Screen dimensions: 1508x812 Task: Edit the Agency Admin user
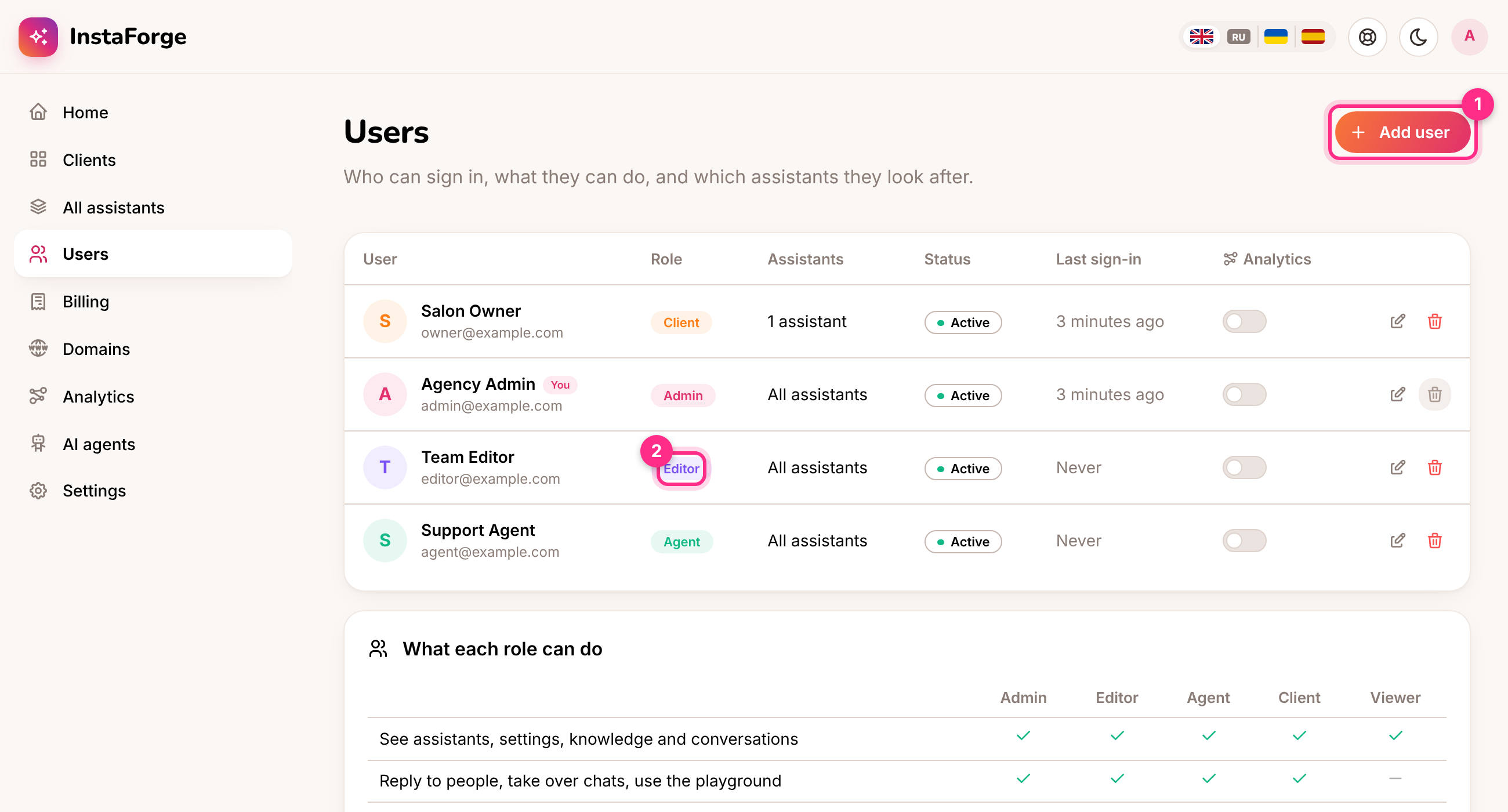(1397, 394)
